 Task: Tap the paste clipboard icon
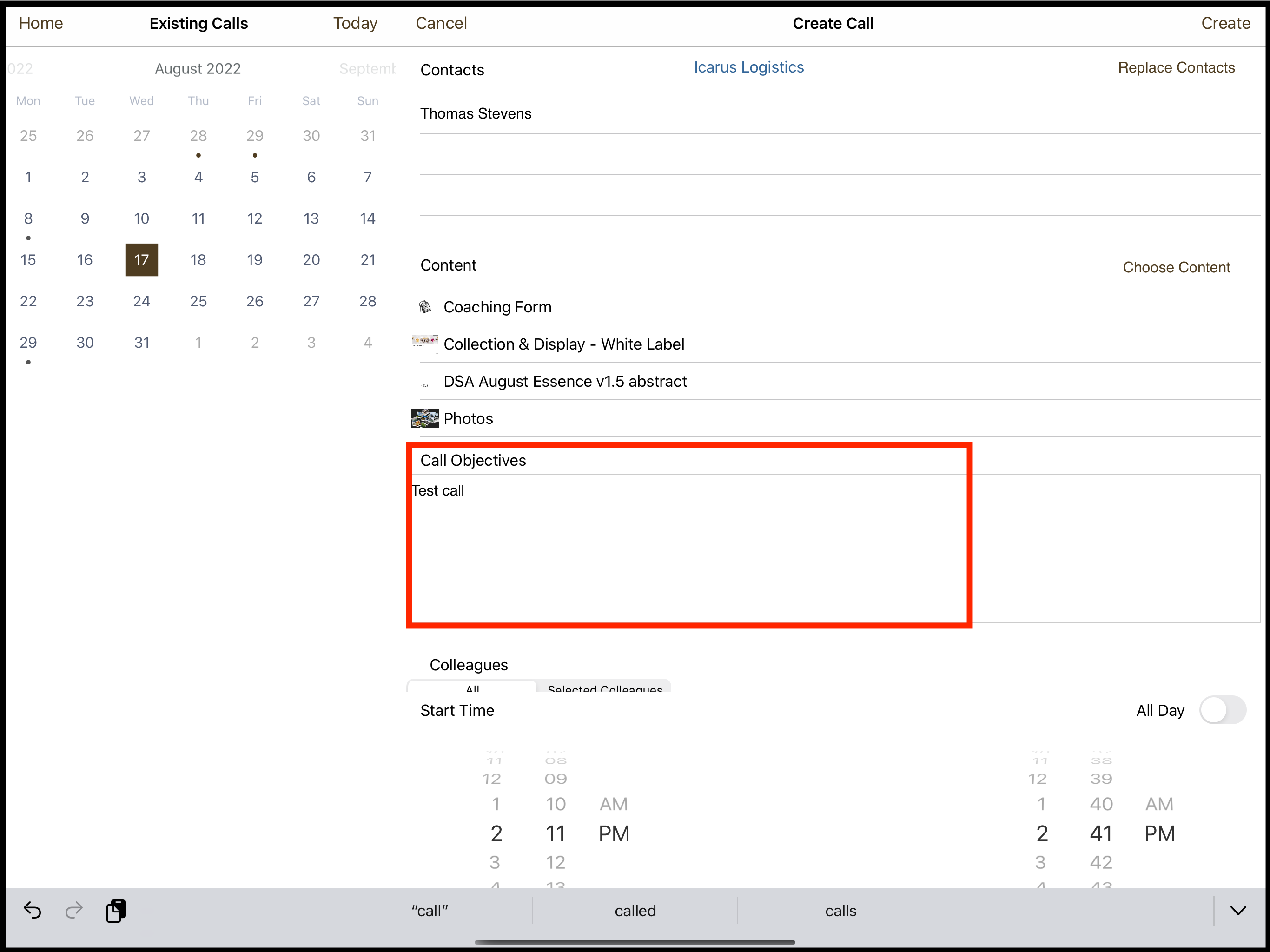[x=116, y=911]
